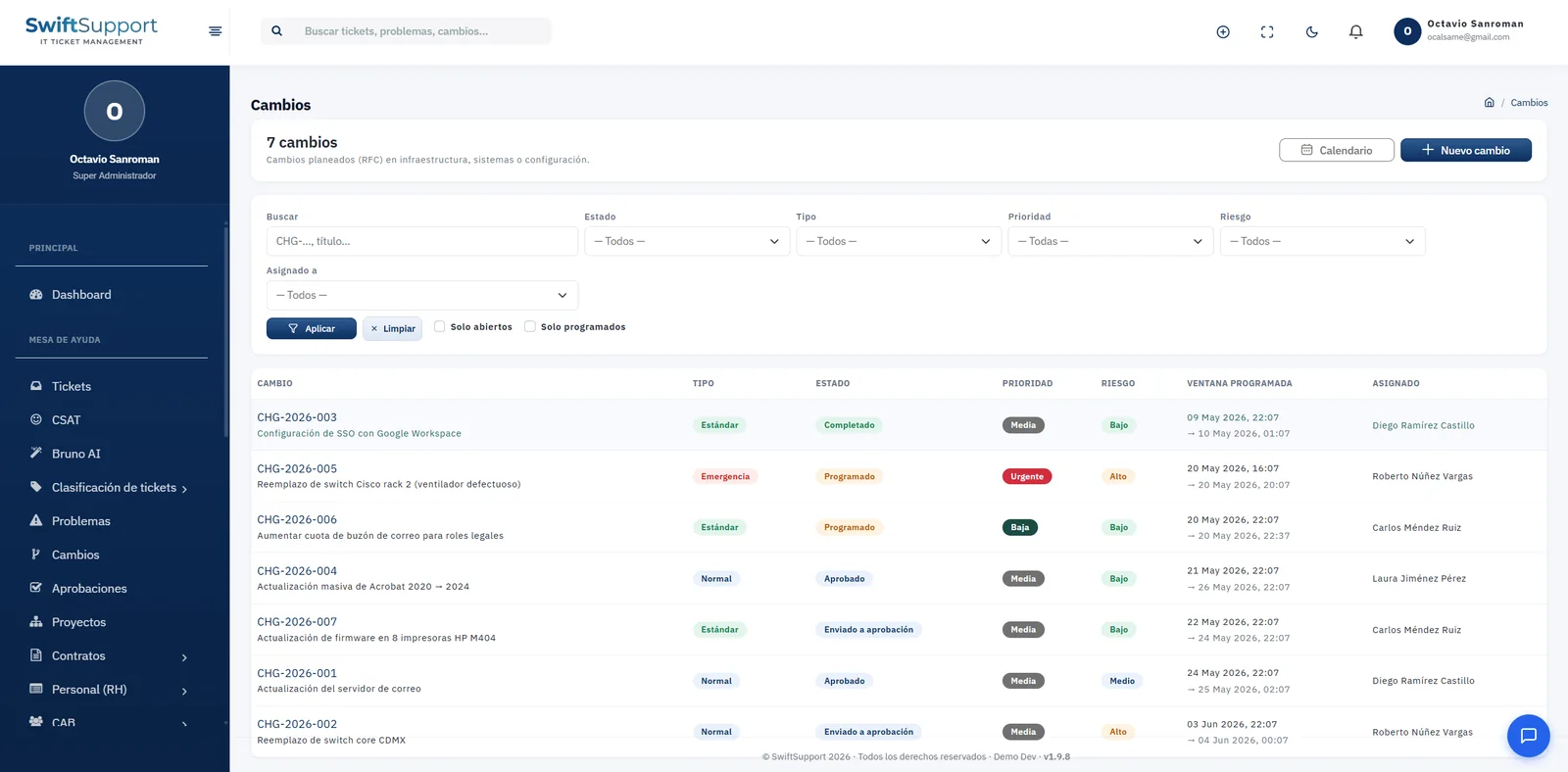
Task: Click the Urgente priority badge
Action: 1027,476
